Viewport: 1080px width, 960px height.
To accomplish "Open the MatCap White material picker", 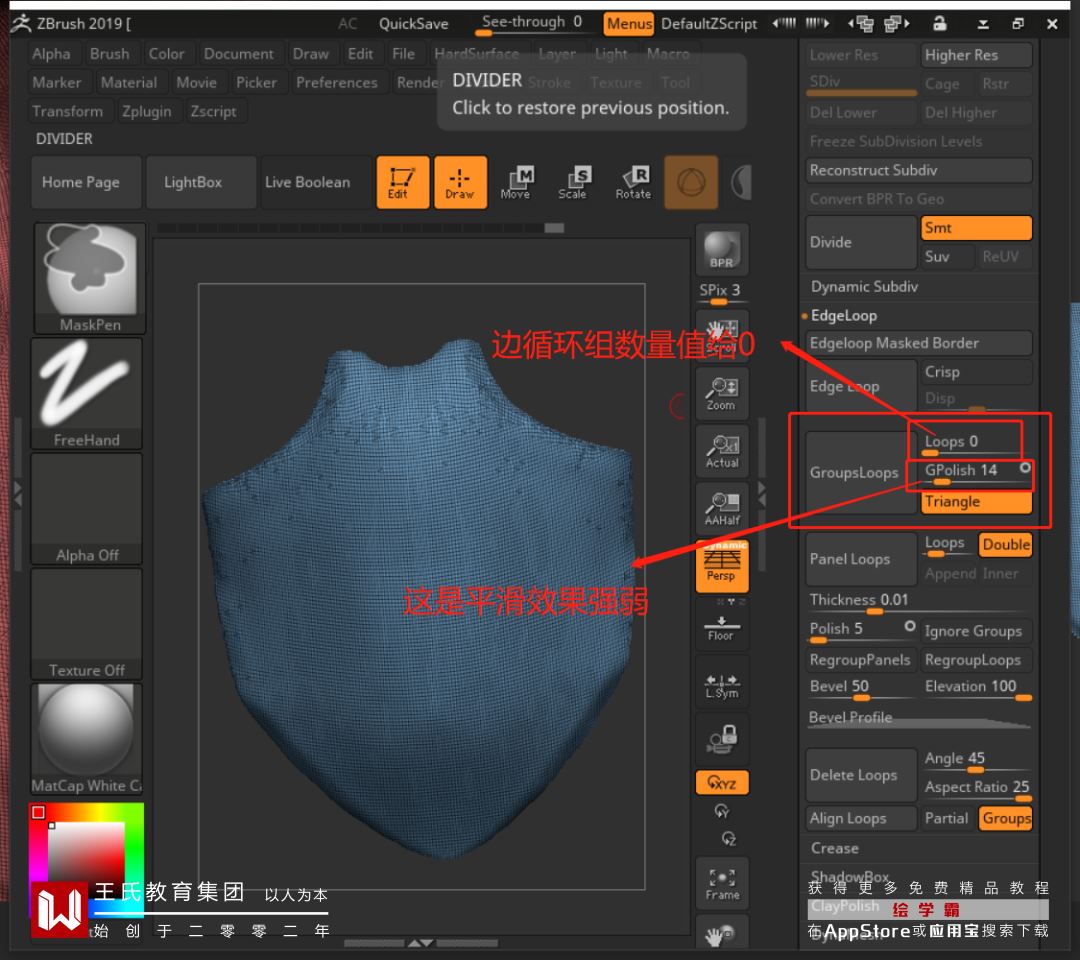I will pos(87,739).
